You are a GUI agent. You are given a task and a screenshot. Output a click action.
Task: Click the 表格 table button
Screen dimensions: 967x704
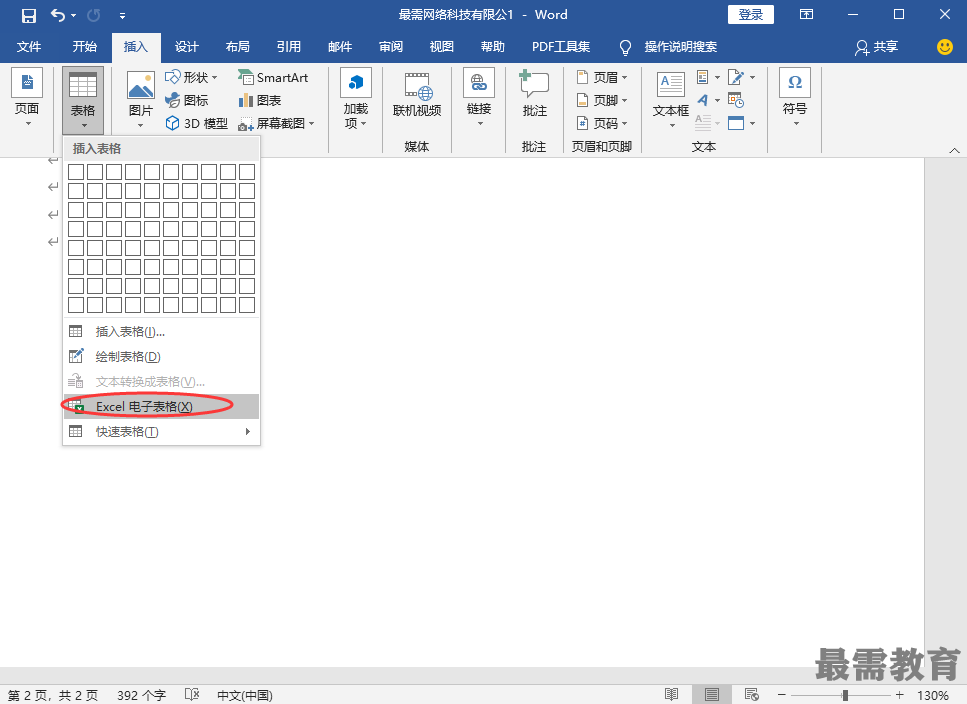[x=83, y=100]
